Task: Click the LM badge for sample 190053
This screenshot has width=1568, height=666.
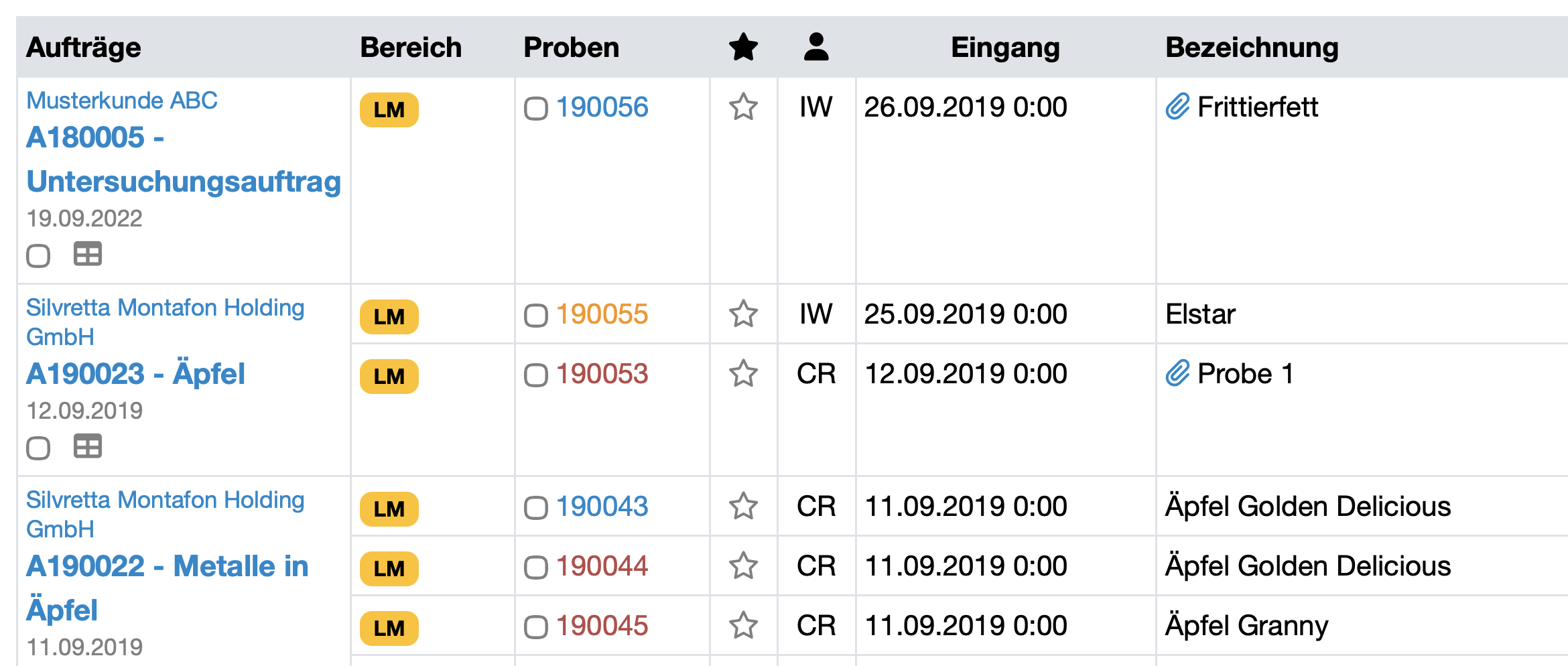Action: [x=389, y=377]
